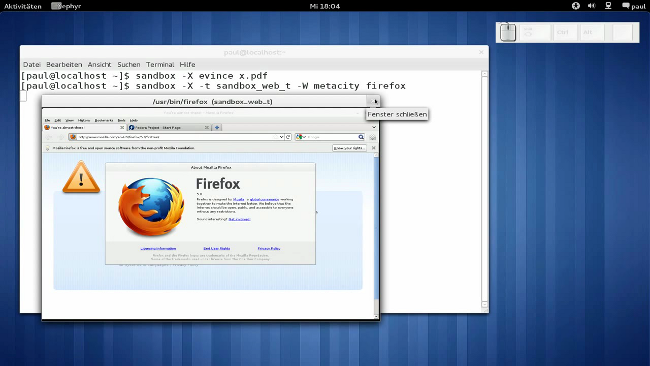
Task: Dismiss the notification bar with its X
Action: pos(374,148)
